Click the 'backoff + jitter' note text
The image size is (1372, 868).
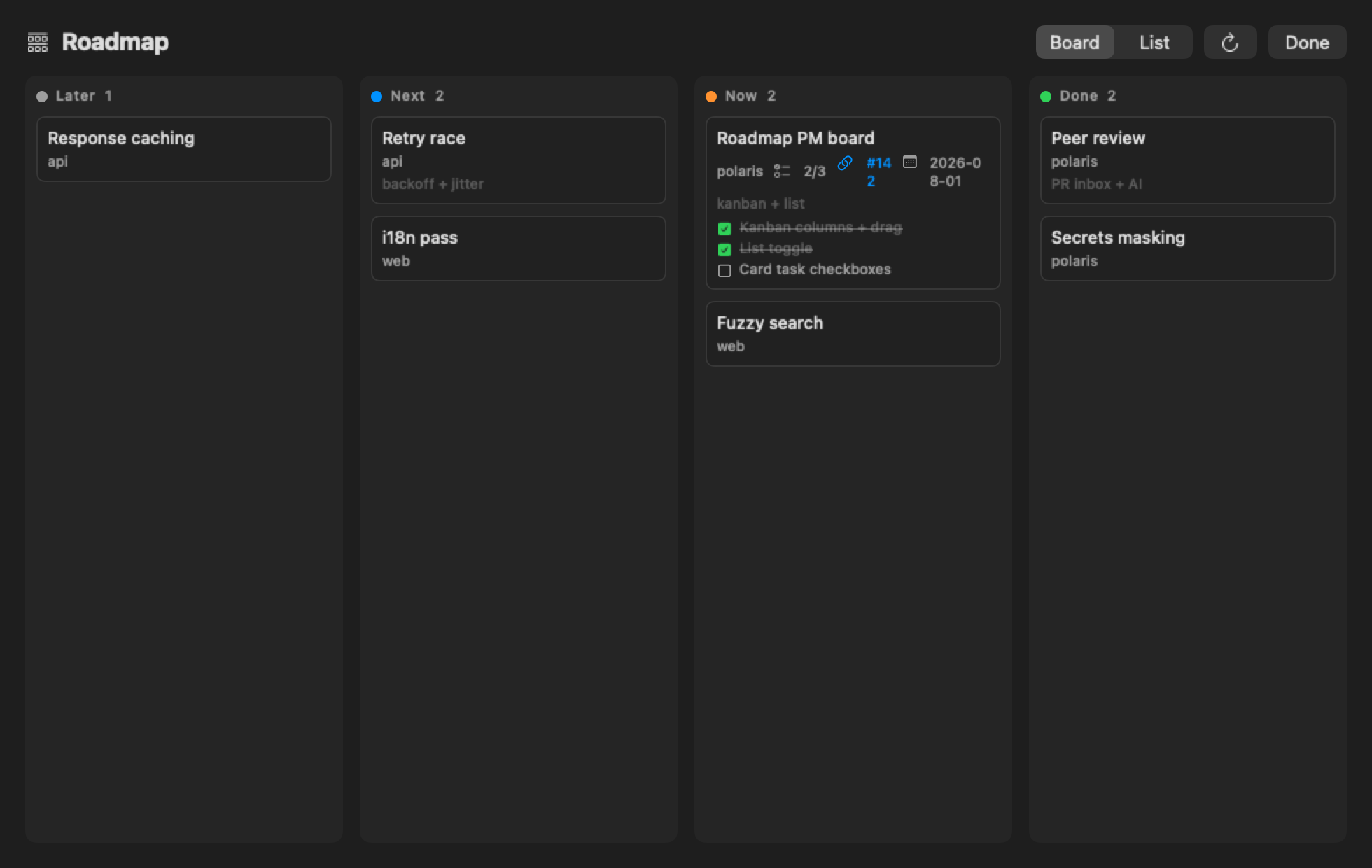point(433,184)
